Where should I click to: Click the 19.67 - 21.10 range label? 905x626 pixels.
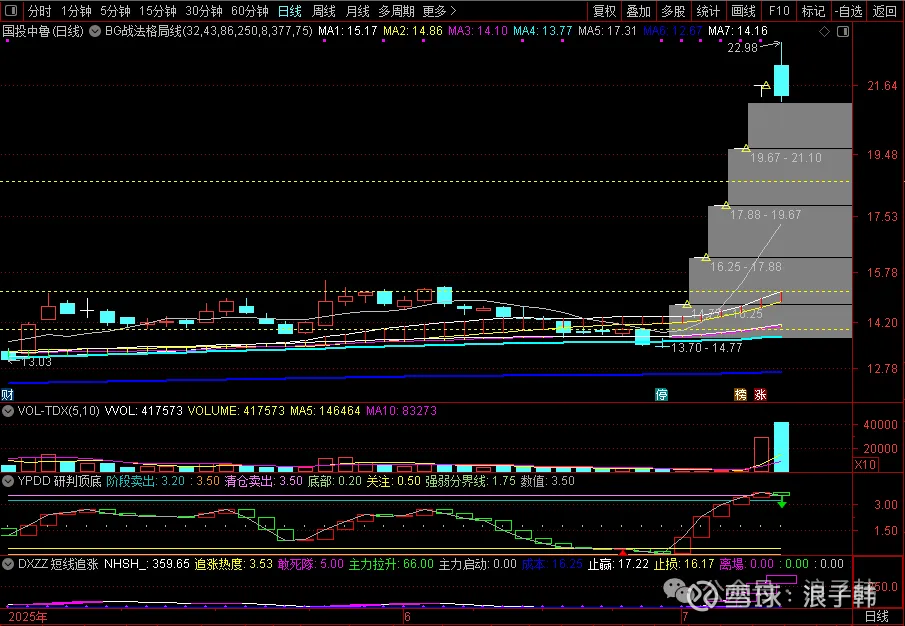pos(786,158)
